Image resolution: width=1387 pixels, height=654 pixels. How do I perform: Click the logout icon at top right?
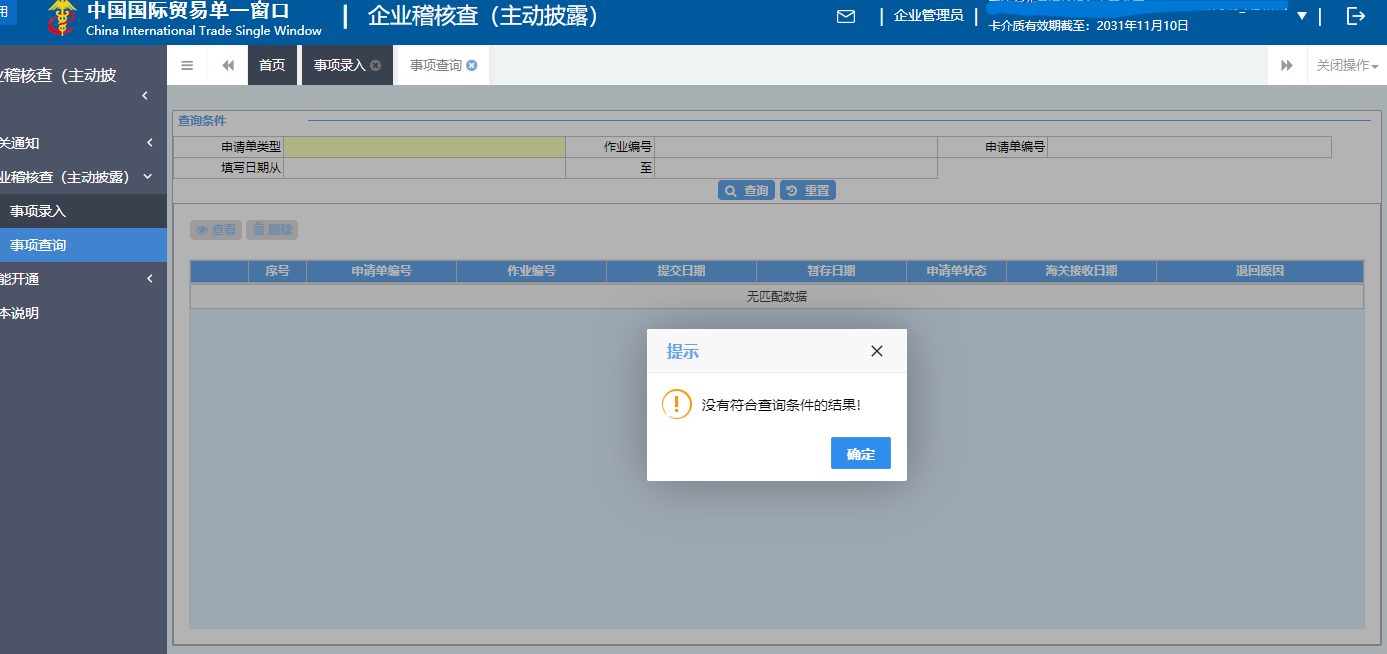point(1356,16)
